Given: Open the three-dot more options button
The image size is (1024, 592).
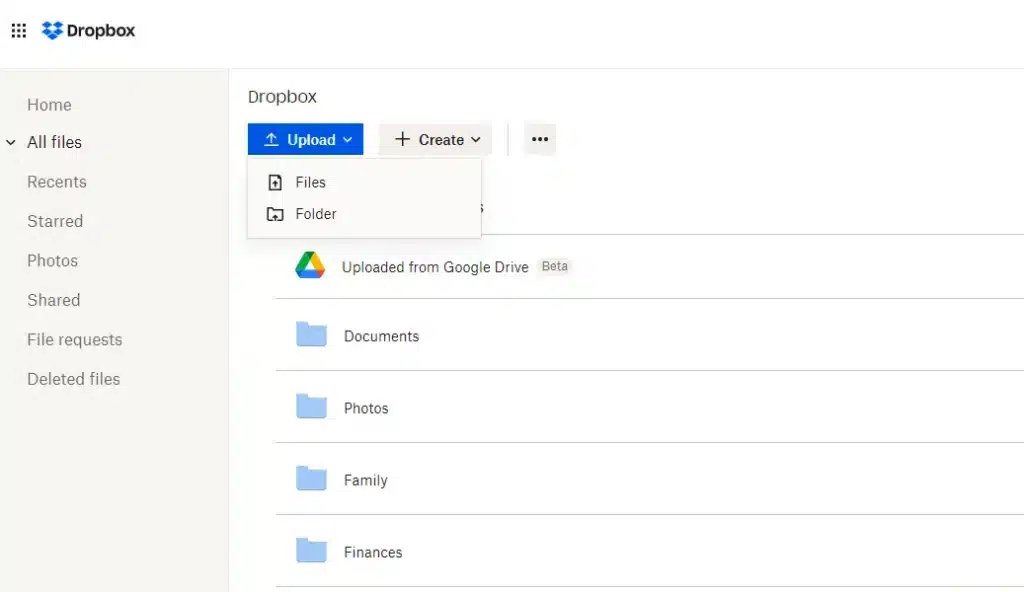Looking at the screenshot, I should pos(540,139).
